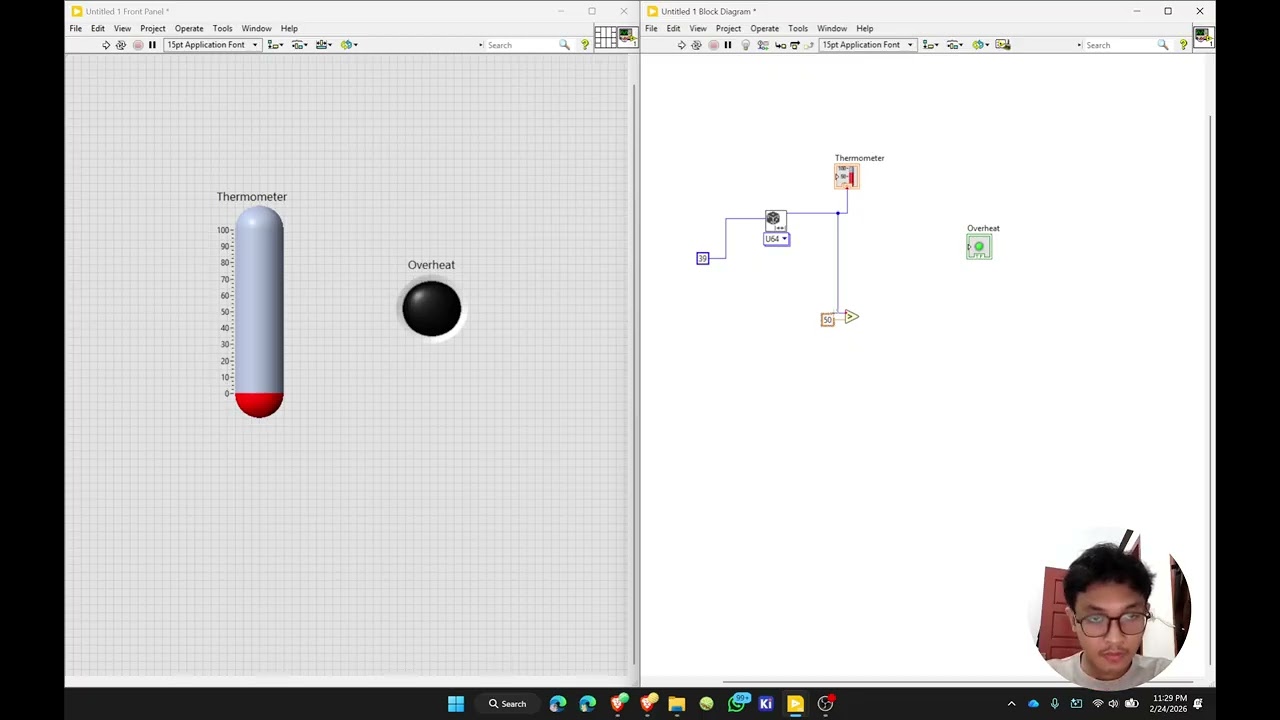
Task: Open the Windows Start menu
Action: pos(456,704)
